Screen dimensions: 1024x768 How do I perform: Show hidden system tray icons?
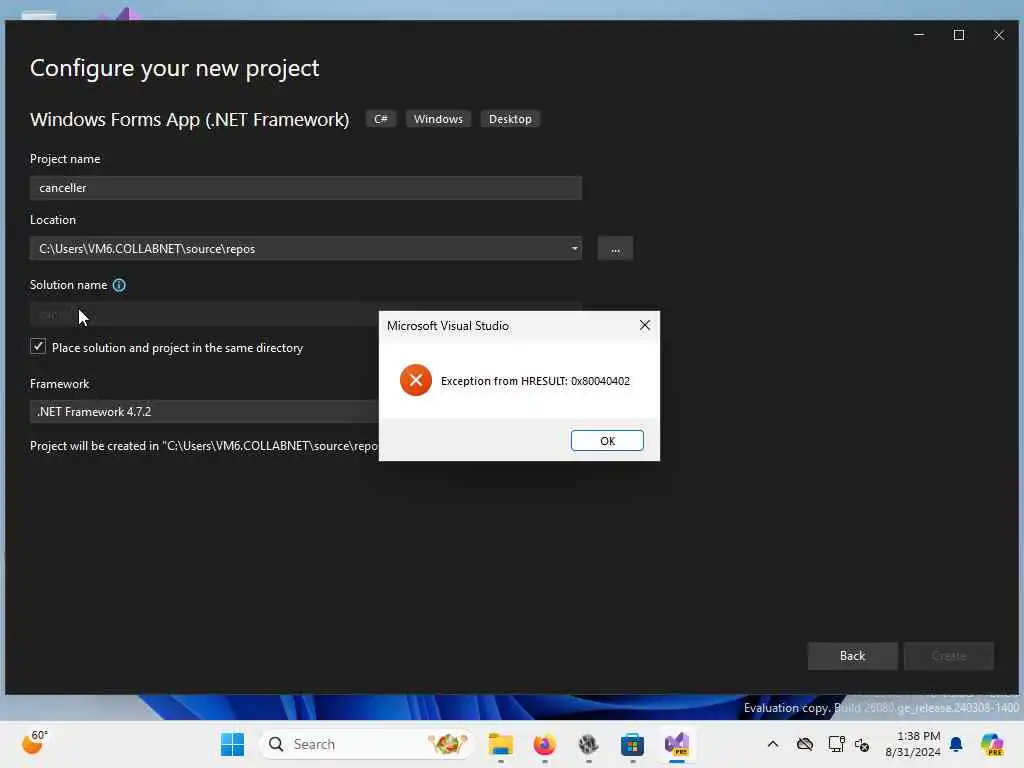[773, 744]
